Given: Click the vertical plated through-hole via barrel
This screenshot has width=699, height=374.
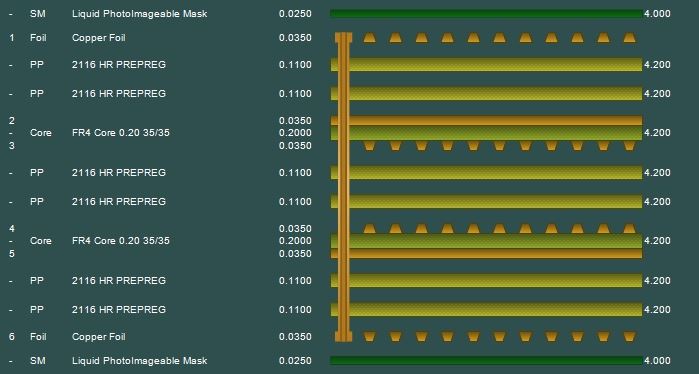Looking at the screenshot, I should [x=343, y=187].
